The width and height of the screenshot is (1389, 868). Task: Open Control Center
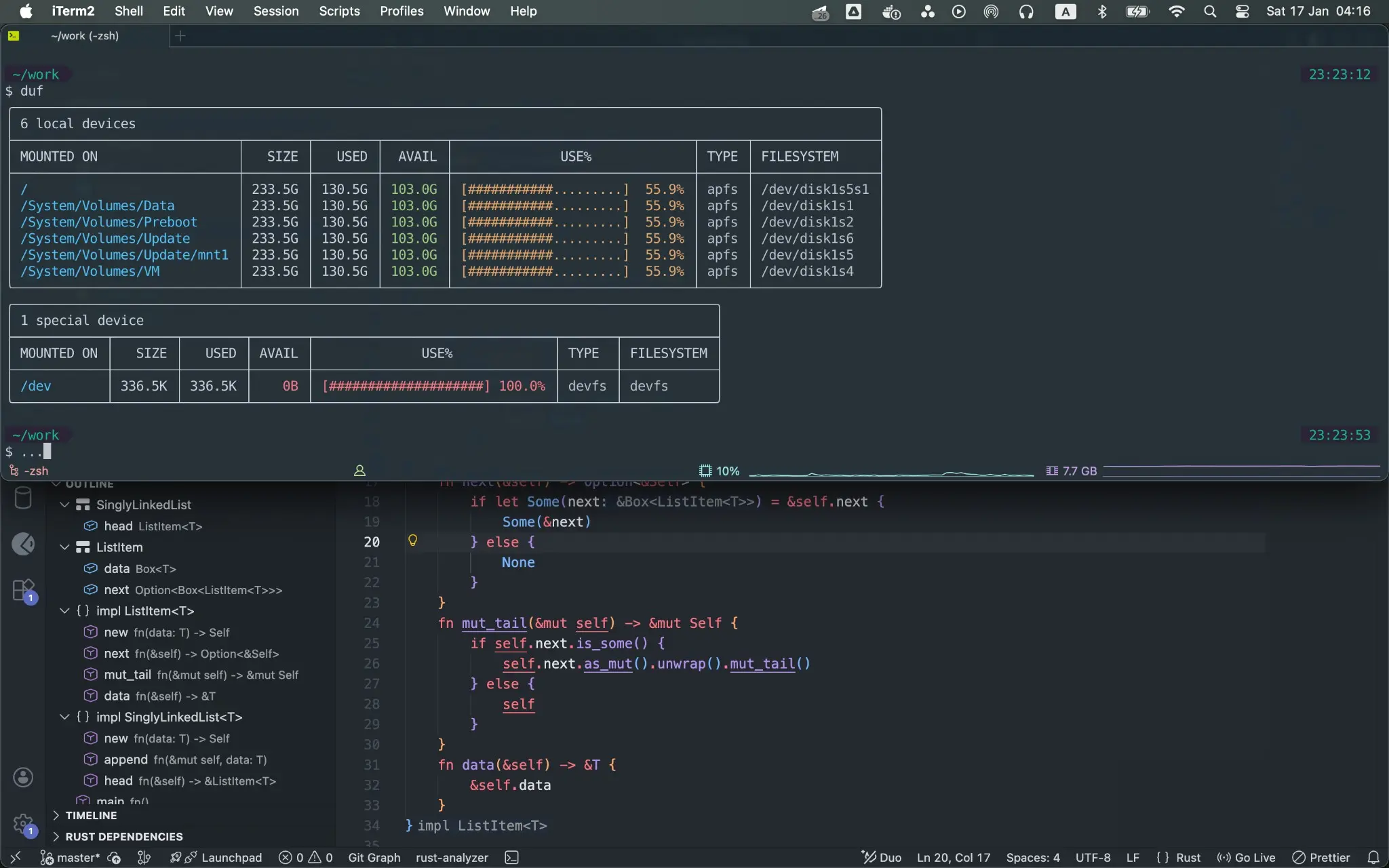point(1243,12)
